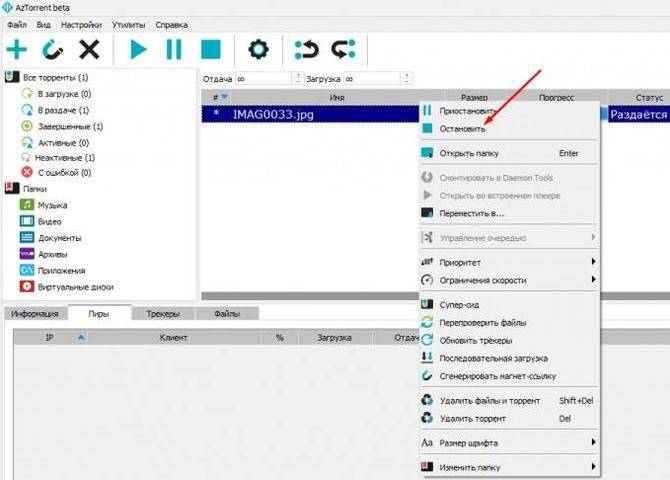The width and height of the screenshot is (670, 480).
Task: Sort peers by Загрузка column header
Action: click(335, 337)
